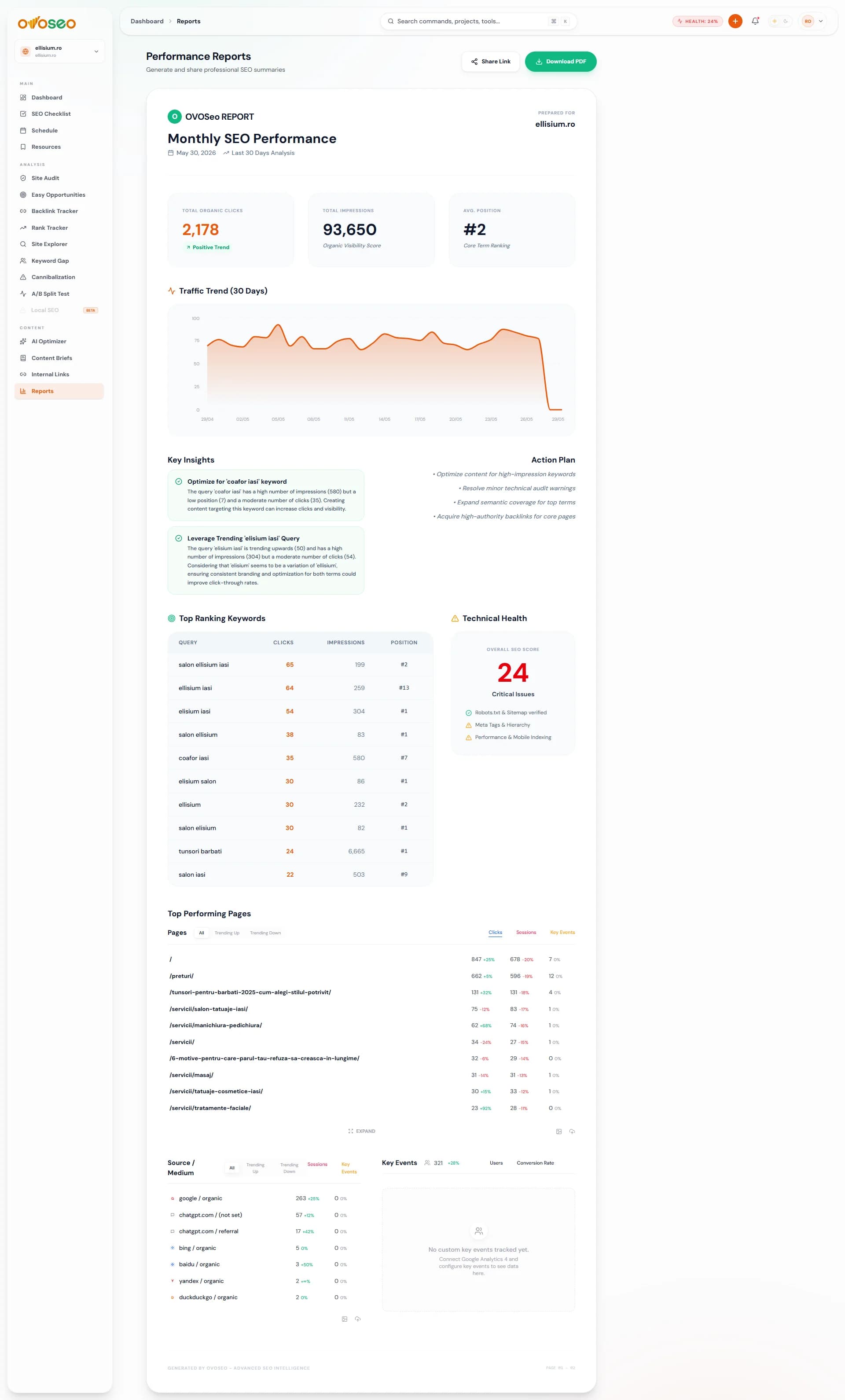Click the Positive Trend badge

[207, 247]
